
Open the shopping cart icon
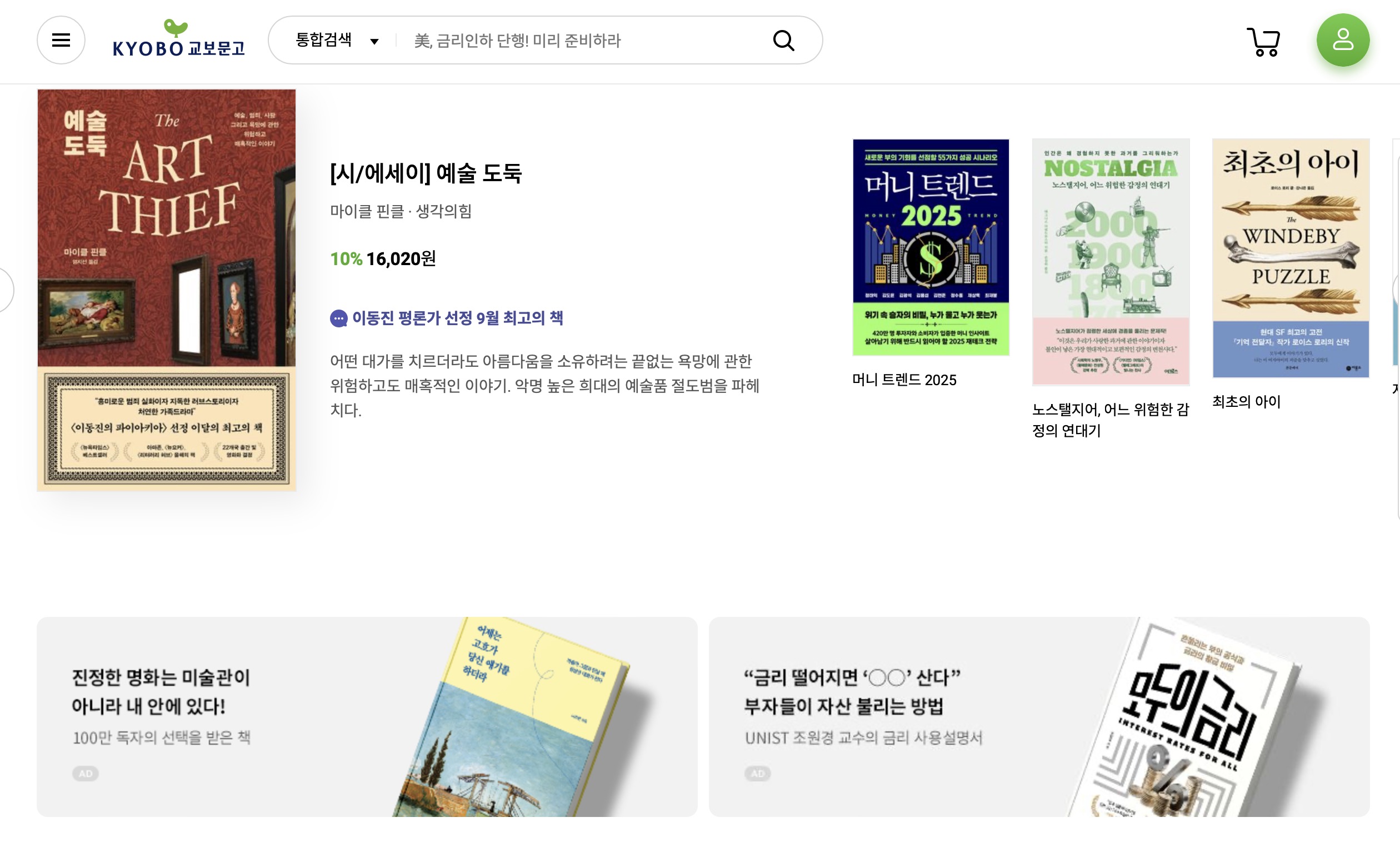coord(1264,42)
